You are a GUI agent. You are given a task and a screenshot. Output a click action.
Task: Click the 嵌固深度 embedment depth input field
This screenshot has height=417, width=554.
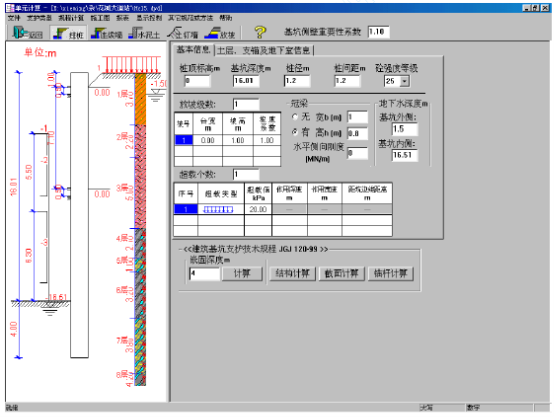click(x=204, y=274)
